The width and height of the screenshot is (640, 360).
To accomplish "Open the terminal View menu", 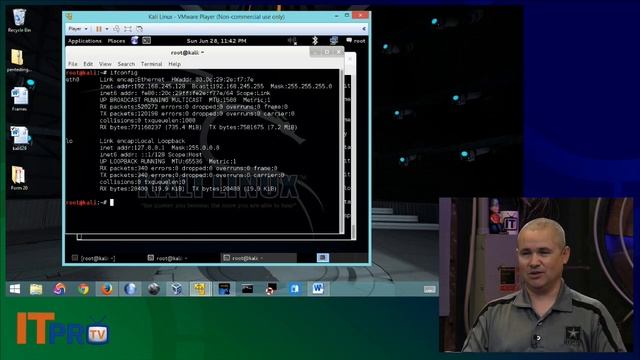I will 105,64.
